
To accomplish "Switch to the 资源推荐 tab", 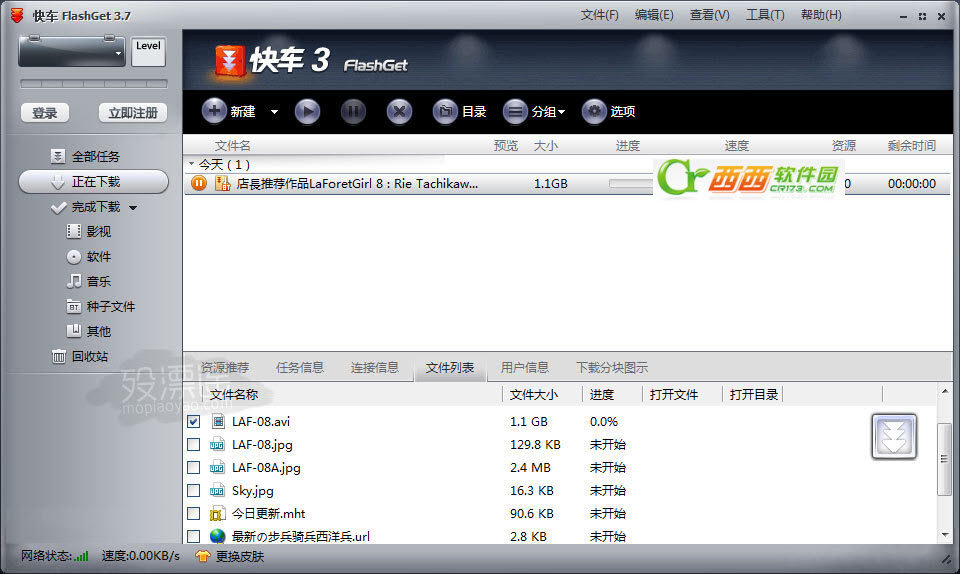I will pos(225,368).
